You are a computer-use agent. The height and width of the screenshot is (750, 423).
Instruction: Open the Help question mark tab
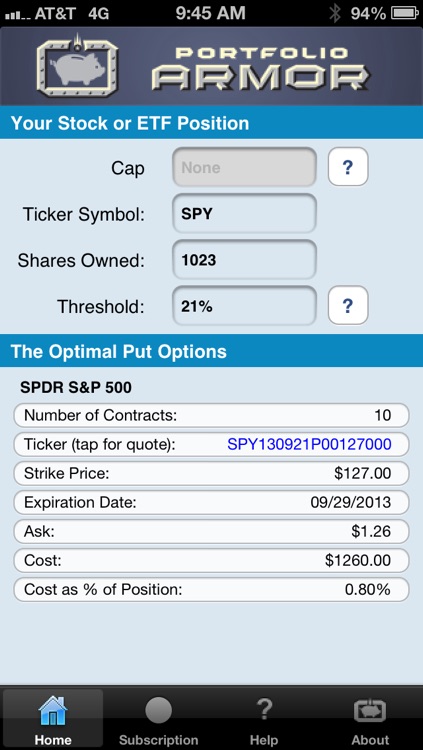(264, 710)
